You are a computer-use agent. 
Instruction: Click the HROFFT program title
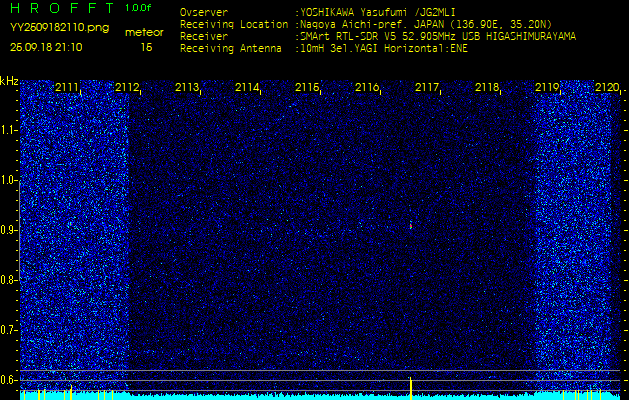64,8
